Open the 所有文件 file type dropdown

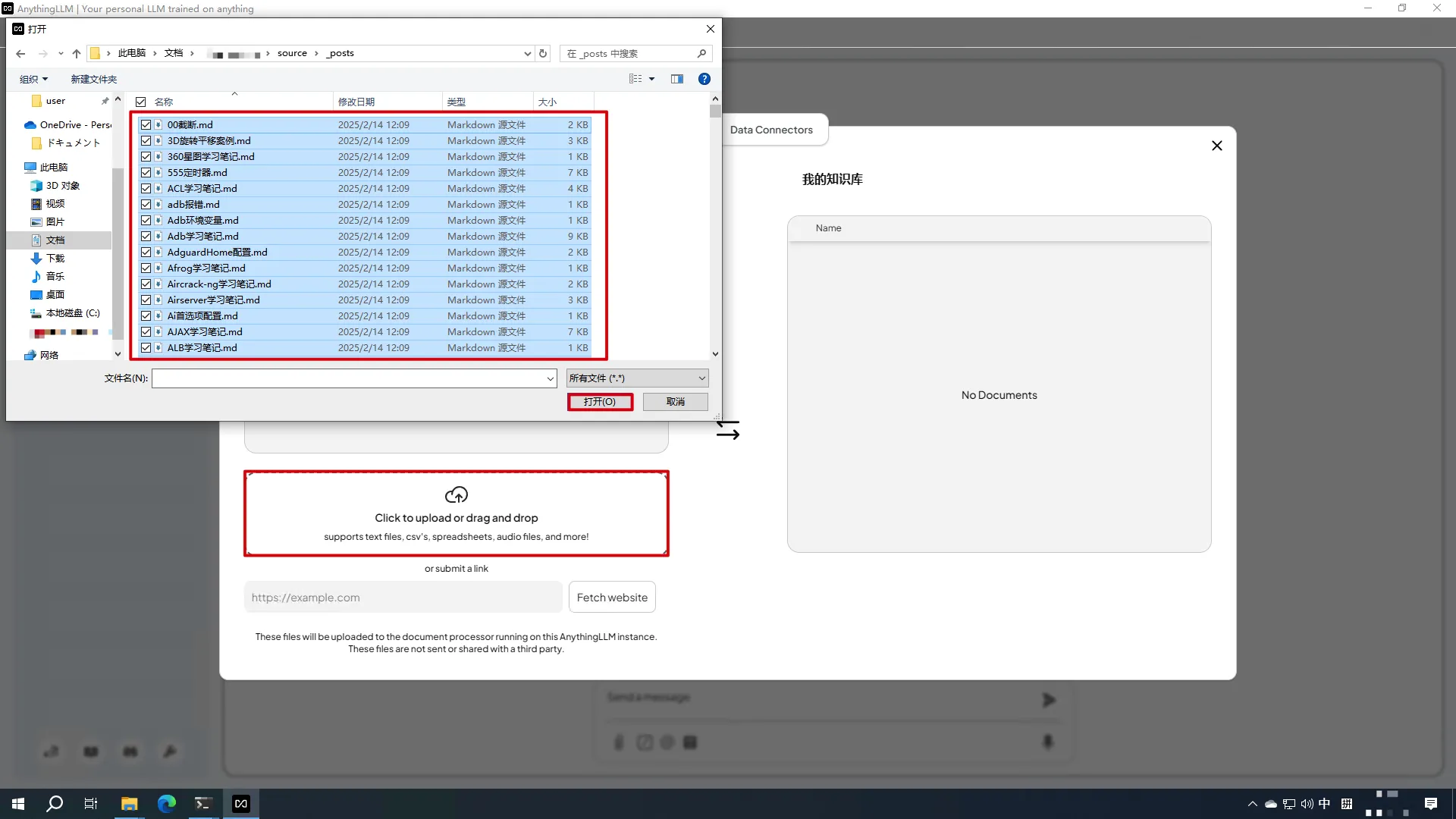click(637, 378)
